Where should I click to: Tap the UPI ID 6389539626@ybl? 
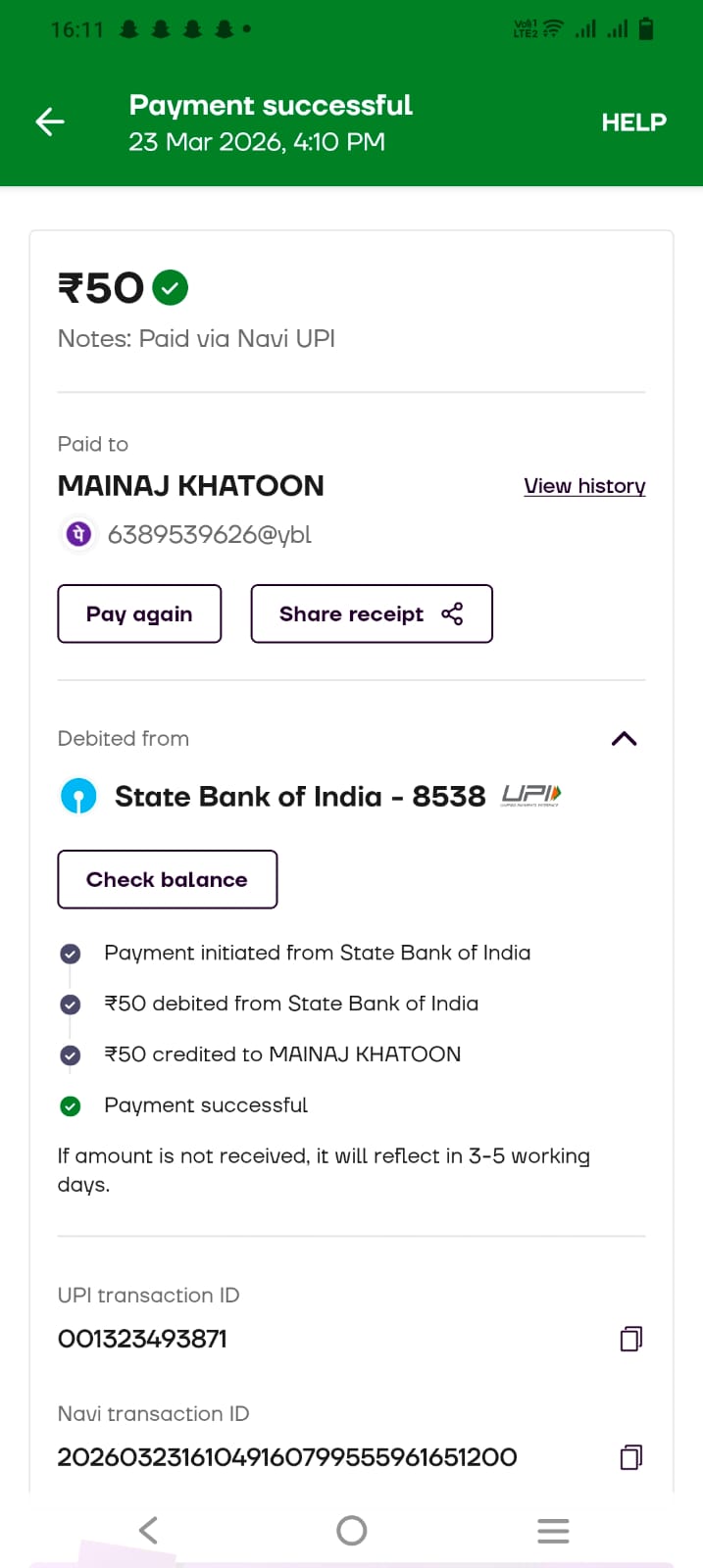209,534
